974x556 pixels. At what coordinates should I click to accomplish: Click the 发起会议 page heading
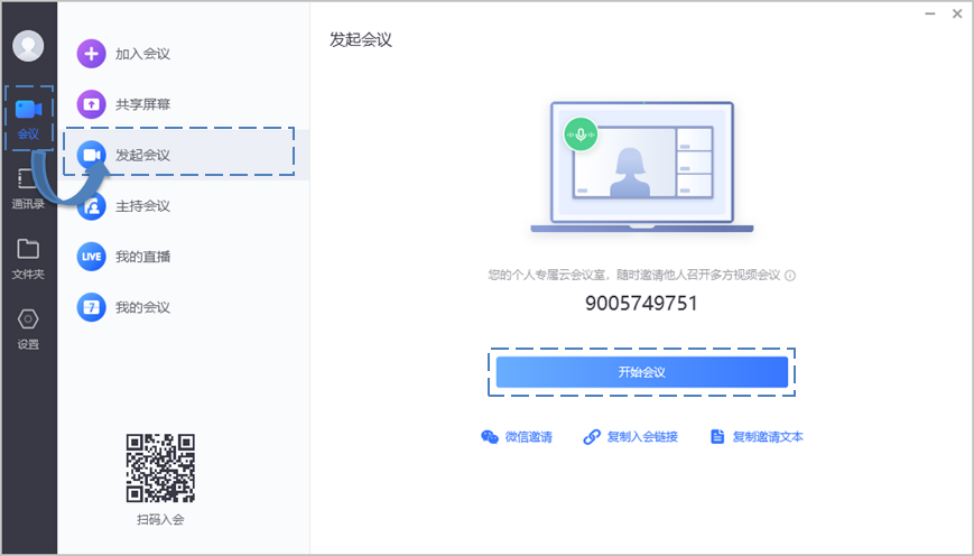(x=360, y=40)
